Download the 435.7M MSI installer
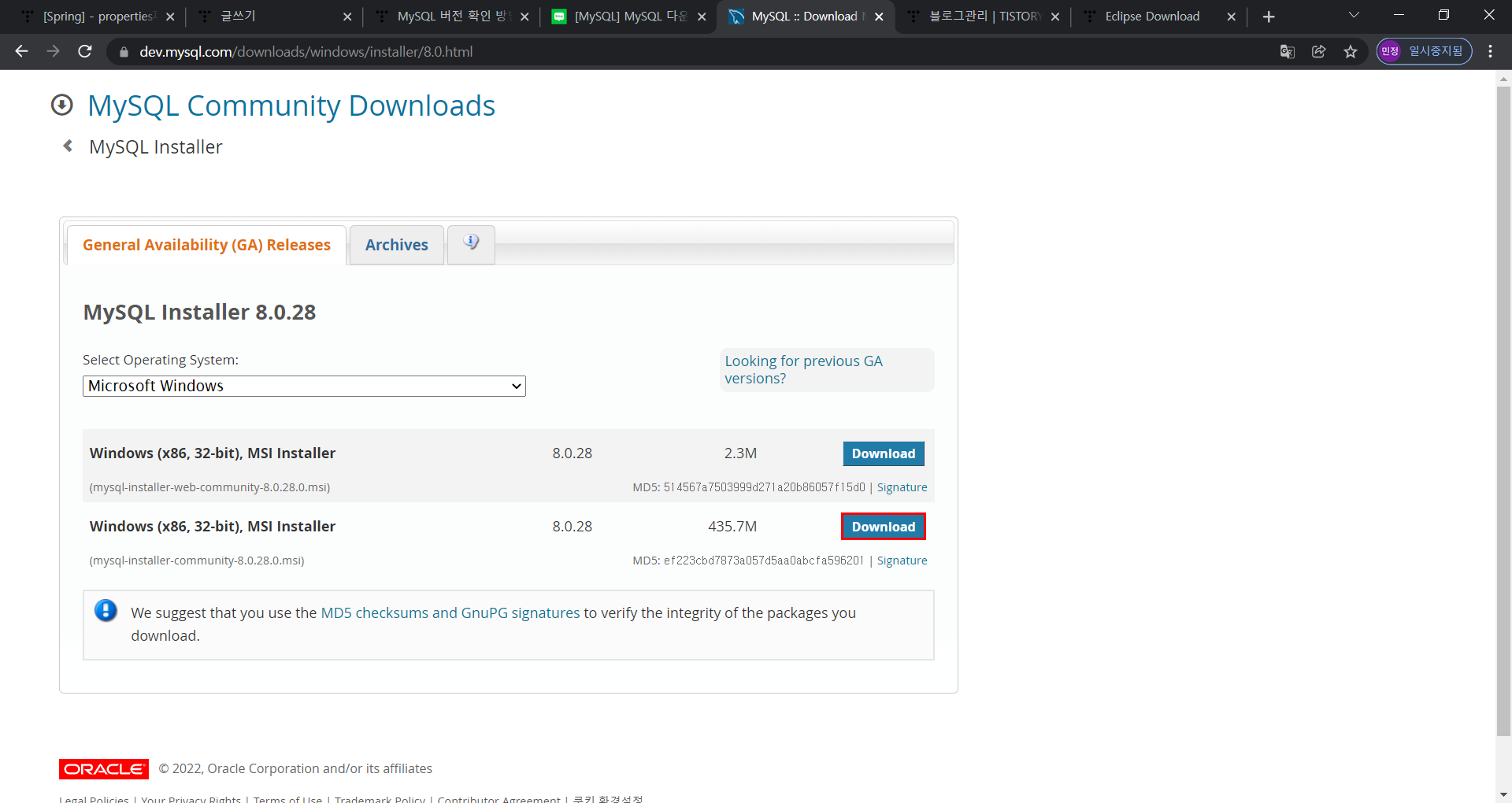The height and width of the screenshot is (803, 1512). coord(884,527)
